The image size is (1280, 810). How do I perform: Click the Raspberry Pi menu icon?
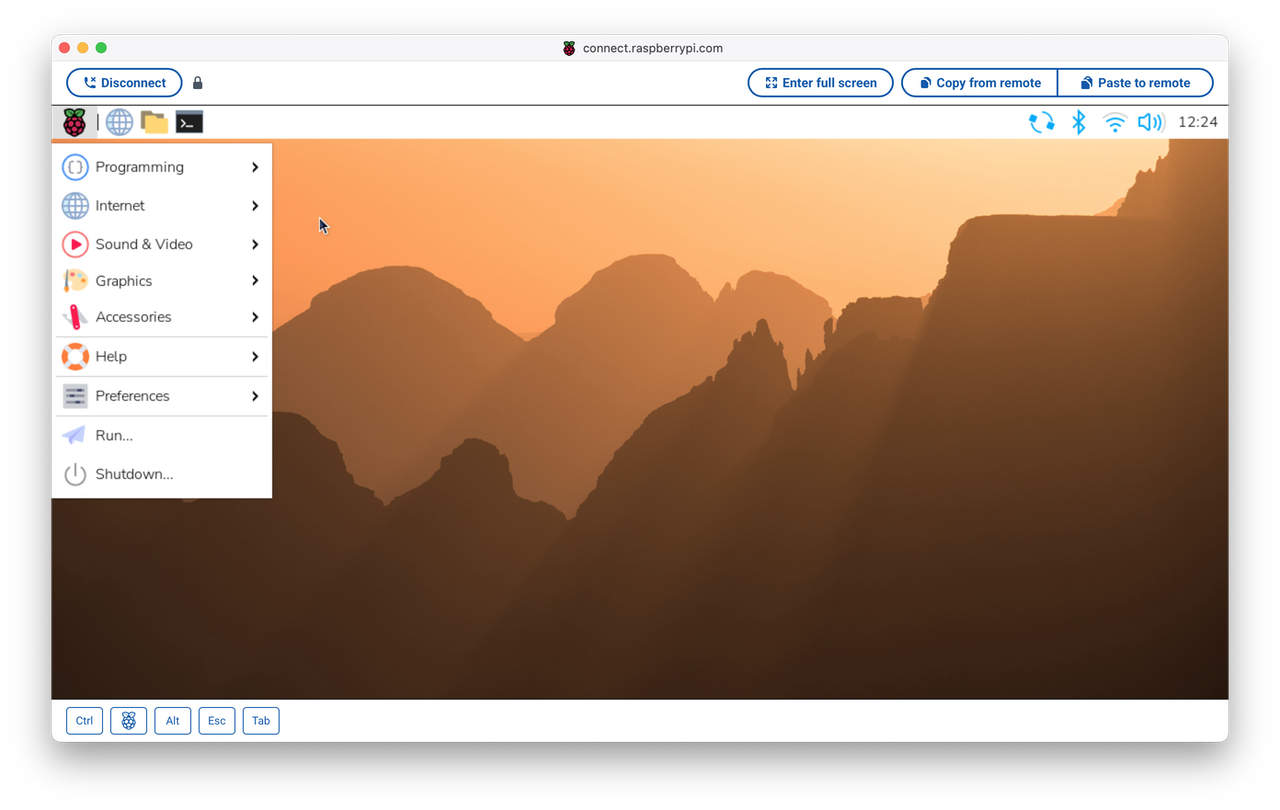(75, 121)
